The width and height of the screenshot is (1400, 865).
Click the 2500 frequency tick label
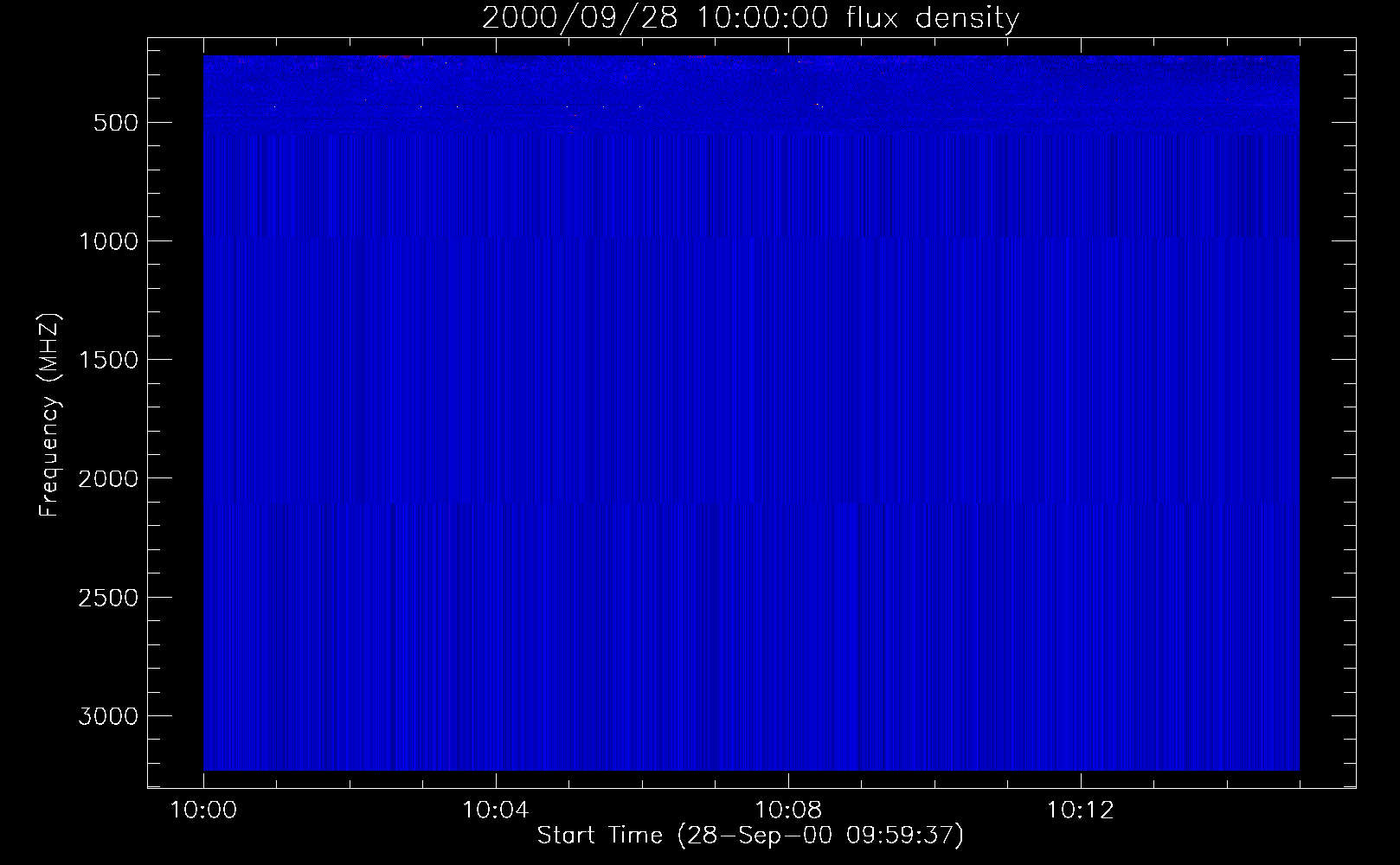click(108, 598)
